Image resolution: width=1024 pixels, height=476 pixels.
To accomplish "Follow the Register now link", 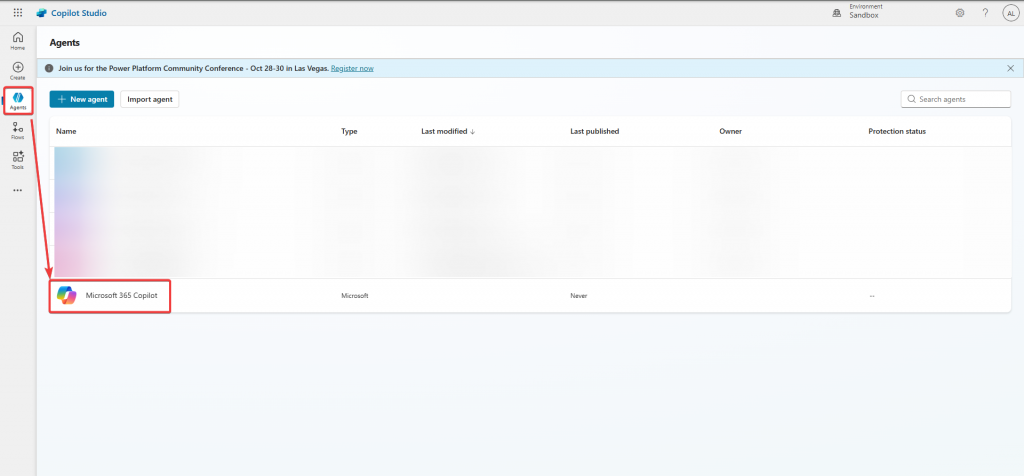I will click(352, 68).
